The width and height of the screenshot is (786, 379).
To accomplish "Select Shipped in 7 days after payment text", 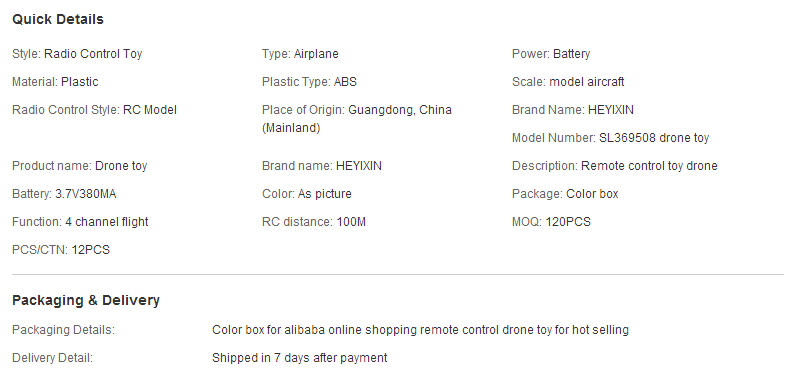I will pyautogui.click(x=299, y=358).
